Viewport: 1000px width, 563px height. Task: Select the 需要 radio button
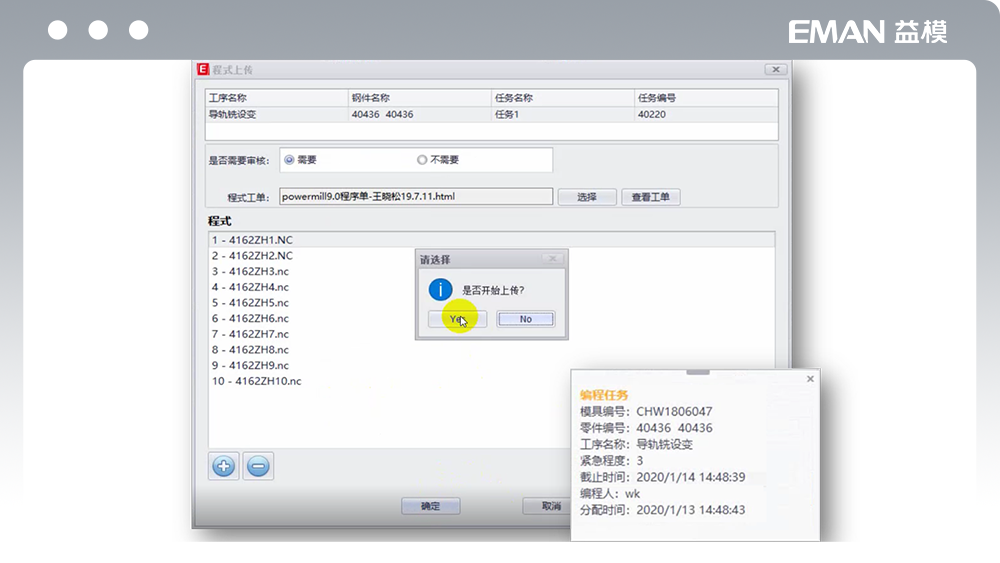[x=290, y=160]
